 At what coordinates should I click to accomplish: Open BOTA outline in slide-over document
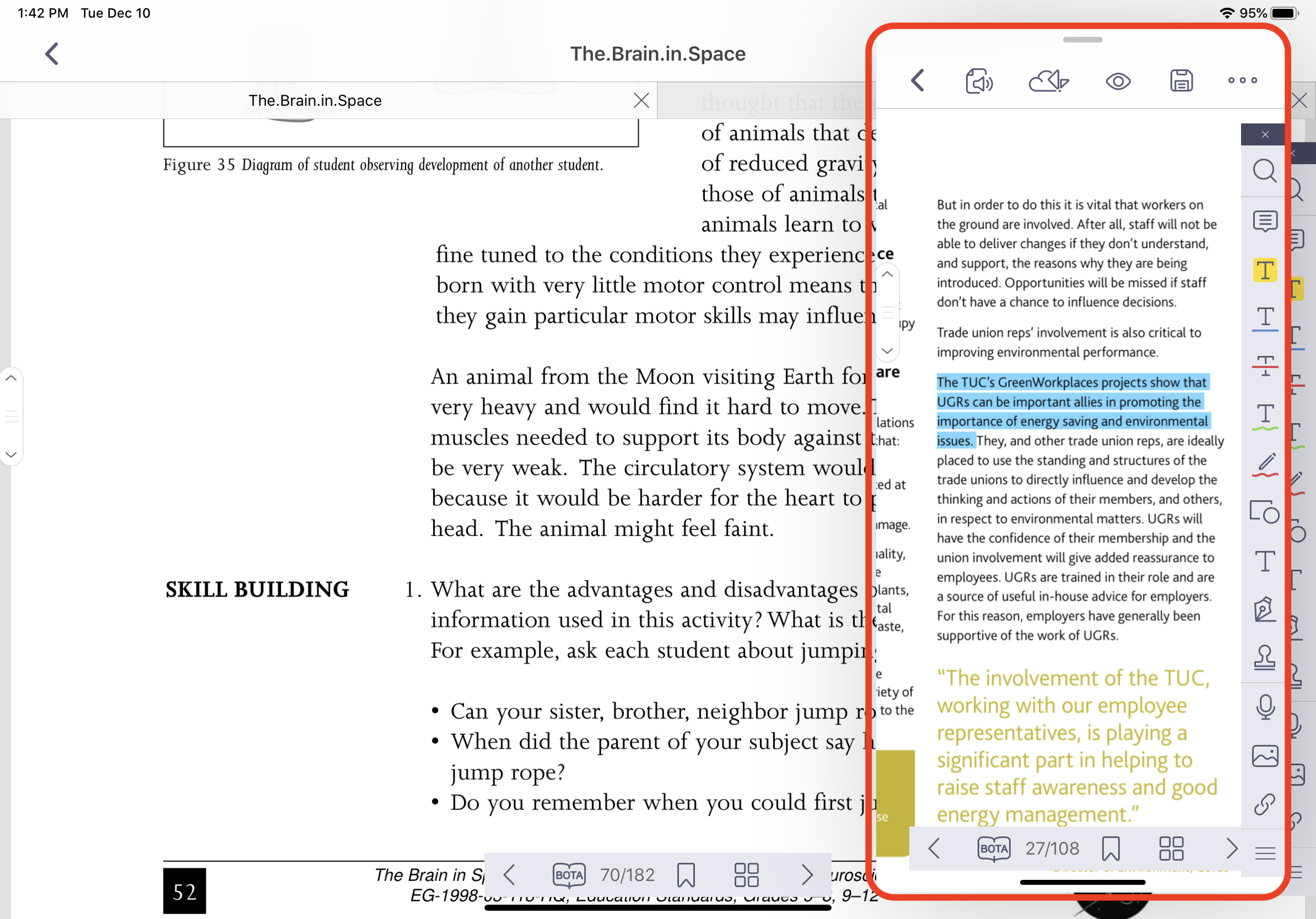tap(994, 848)
